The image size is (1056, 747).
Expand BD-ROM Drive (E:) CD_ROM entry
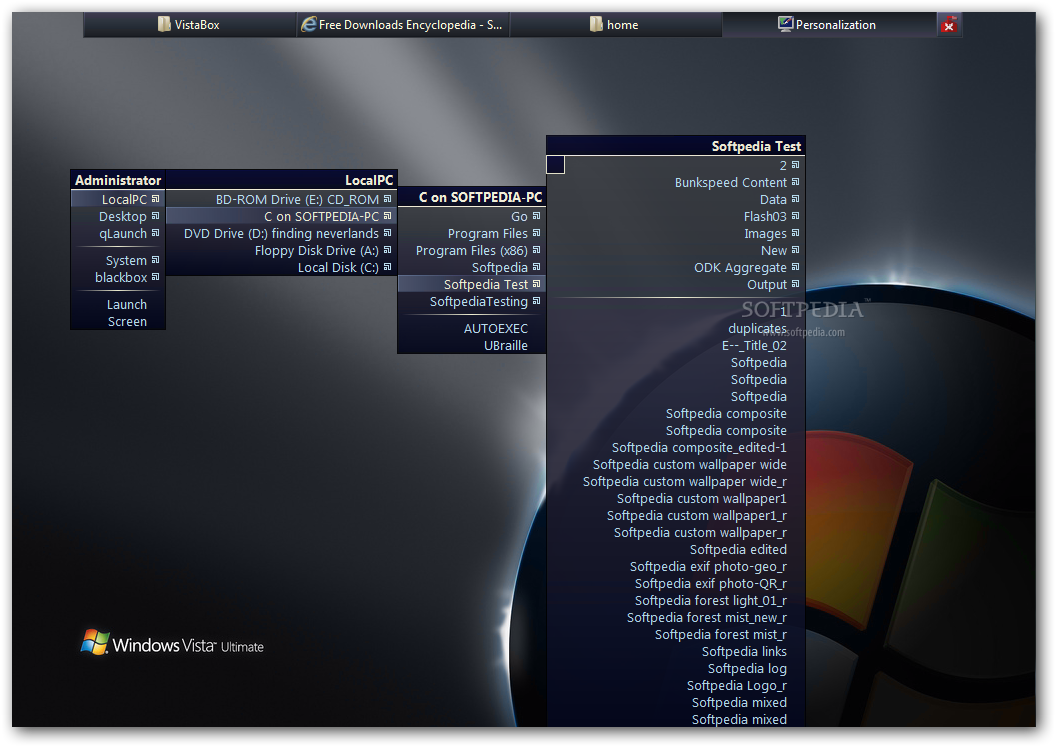click(282, 199)
